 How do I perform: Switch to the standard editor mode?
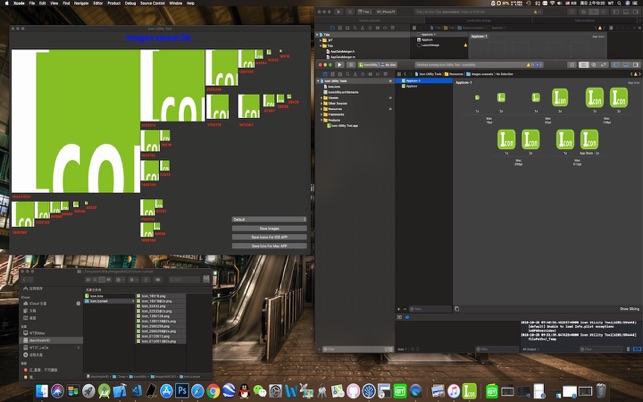tap(584, 65)
